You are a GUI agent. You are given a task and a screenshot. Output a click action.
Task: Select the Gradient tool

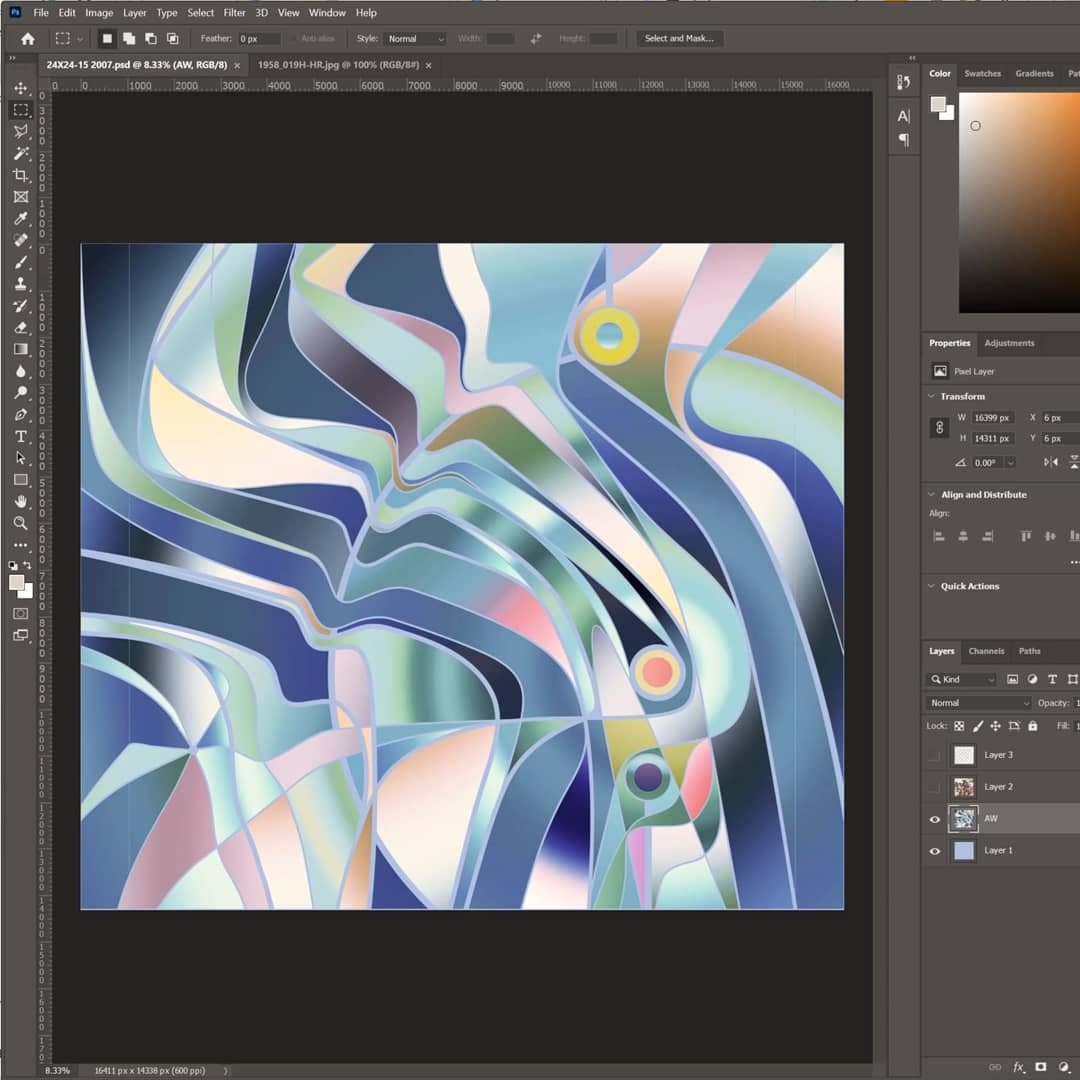tap(20, 349)
